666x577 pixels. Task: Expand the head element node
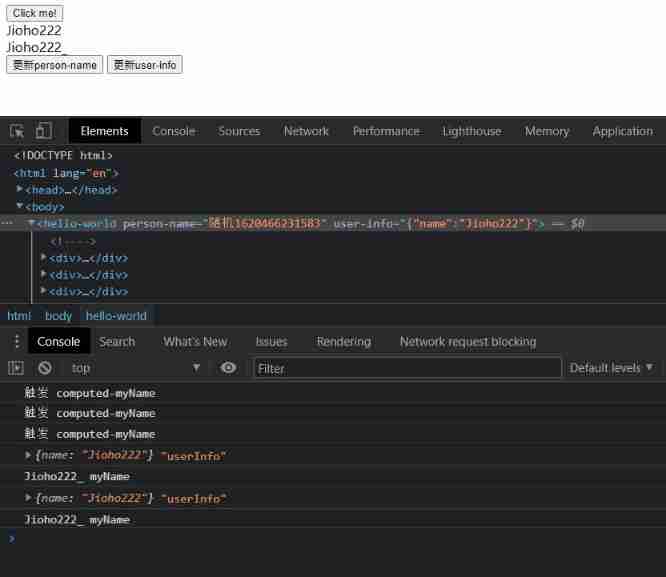click(x=20, y=190)
